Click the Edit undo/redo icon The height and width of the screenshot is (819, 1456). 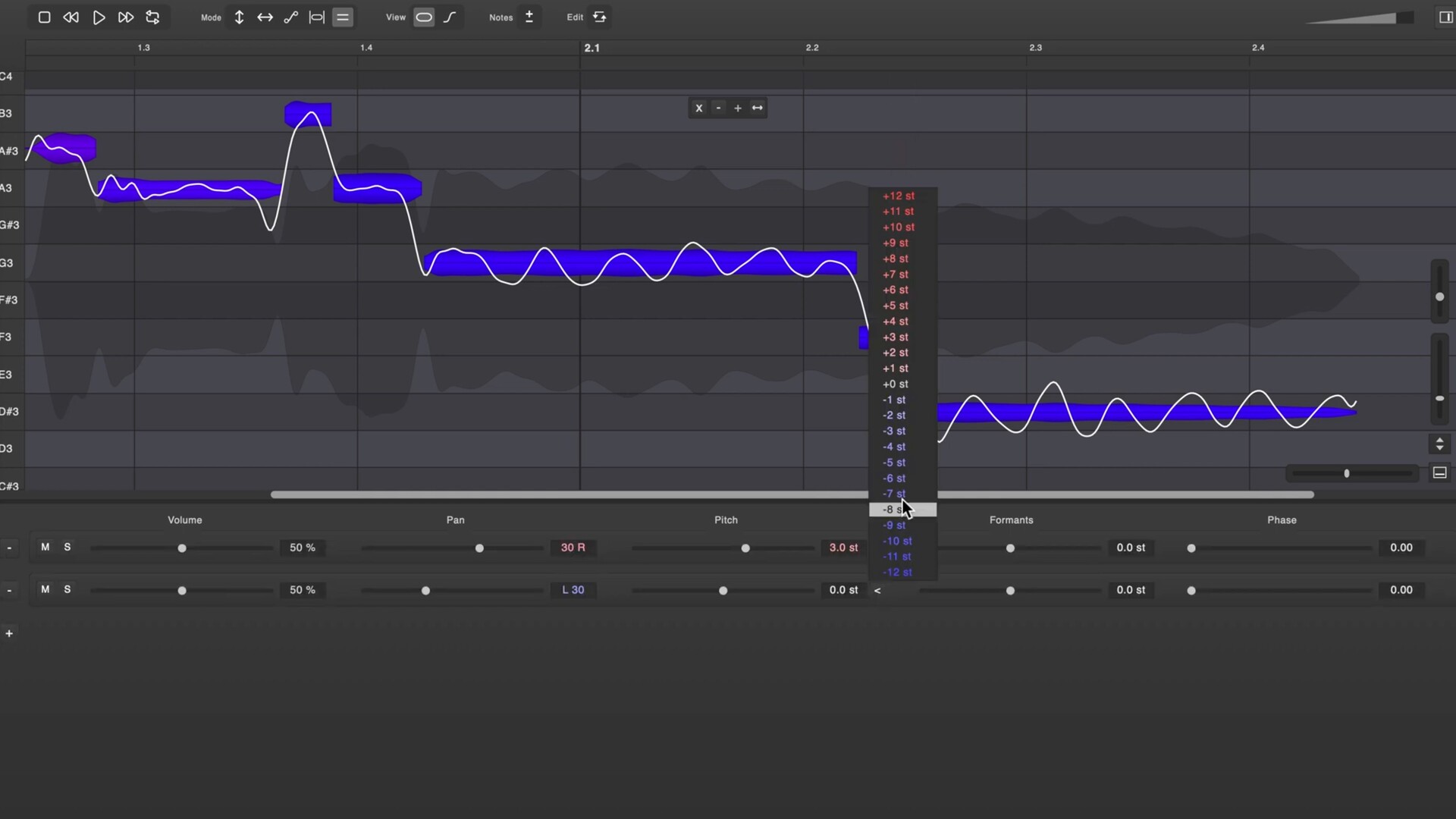[599, 17]
